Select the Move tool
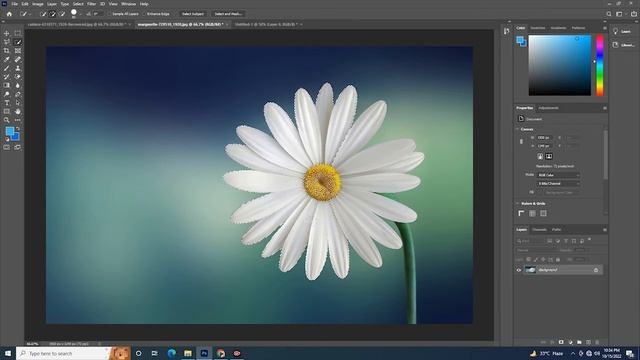Image resolution: width=640 pixels, height=360 pixels. coord(7,33)
